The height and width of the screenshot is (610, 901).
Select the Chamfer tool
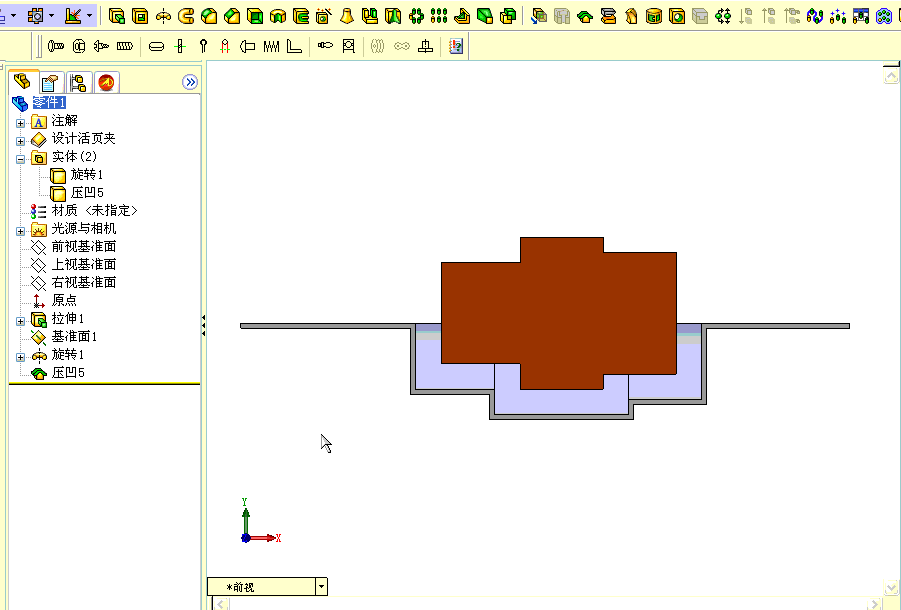point(232,16)
